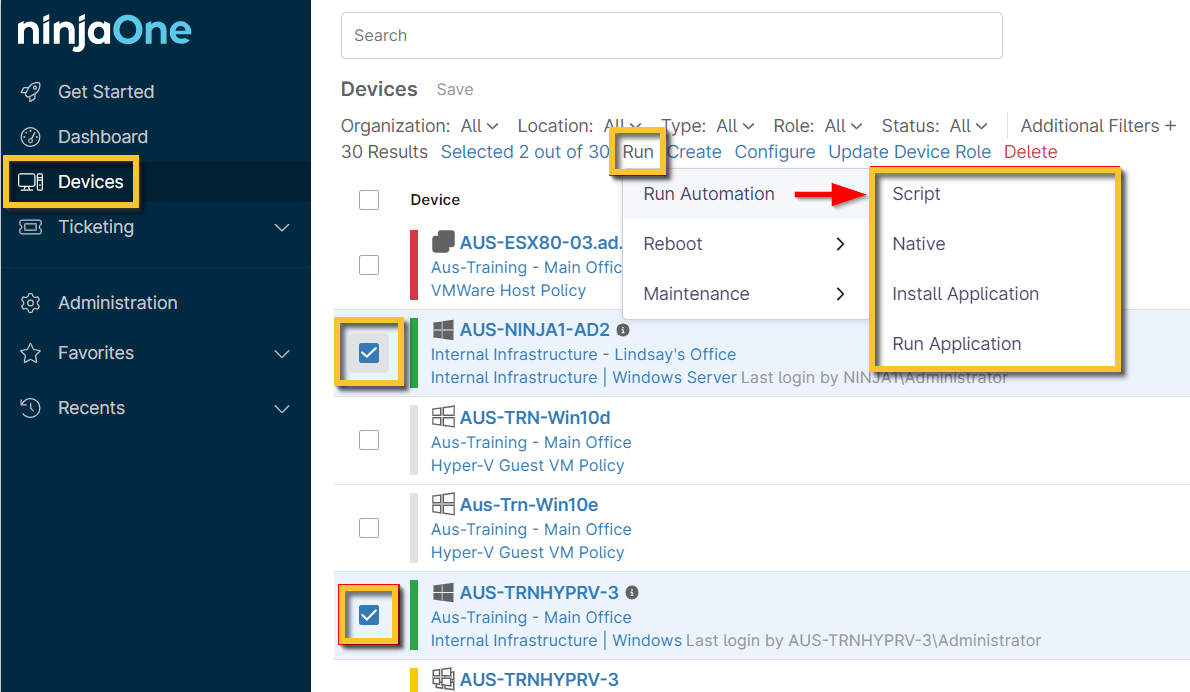This screenshot has height=692, width=1190.
Task: Toggle the select-all checkbox in Device header
Action: click(x=369, y=200)
